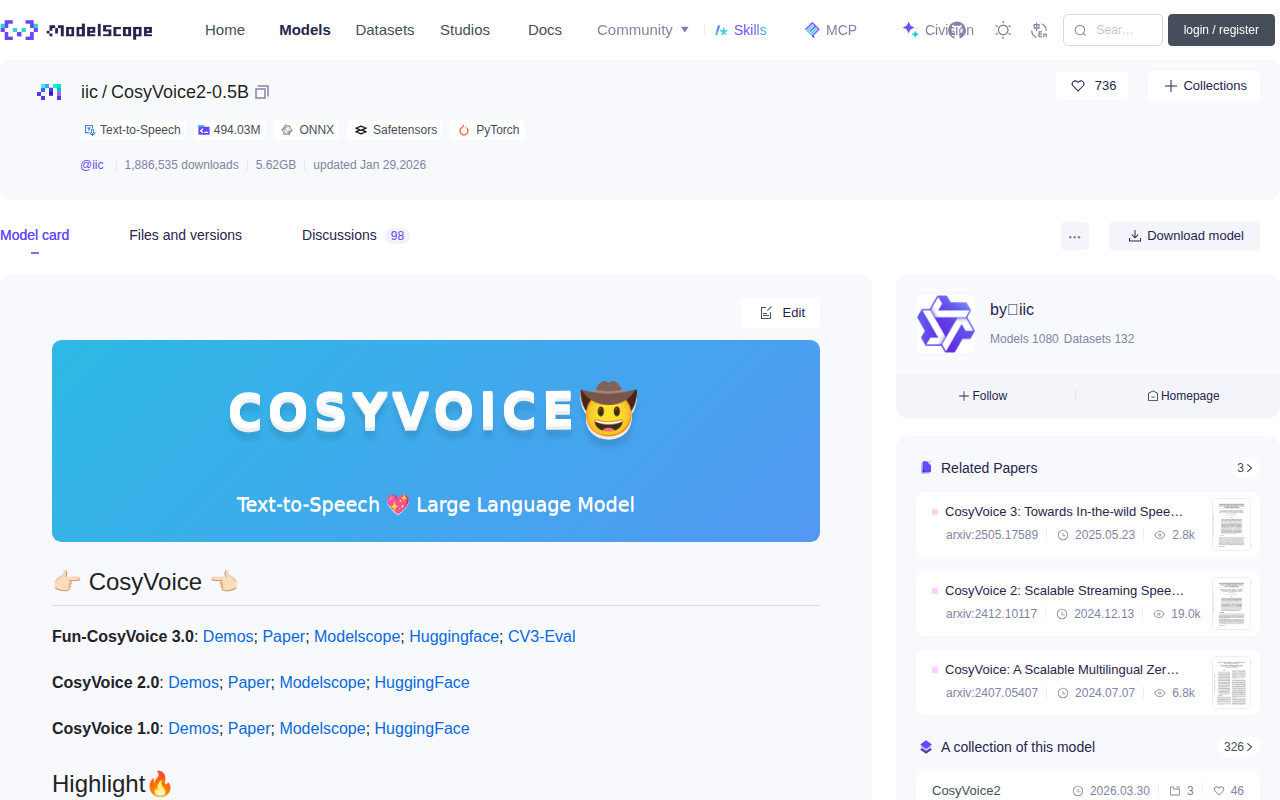The width and height of the screenshot is (1280, 800).
Task: Switch language with the translate icon
Action: 1039,30
